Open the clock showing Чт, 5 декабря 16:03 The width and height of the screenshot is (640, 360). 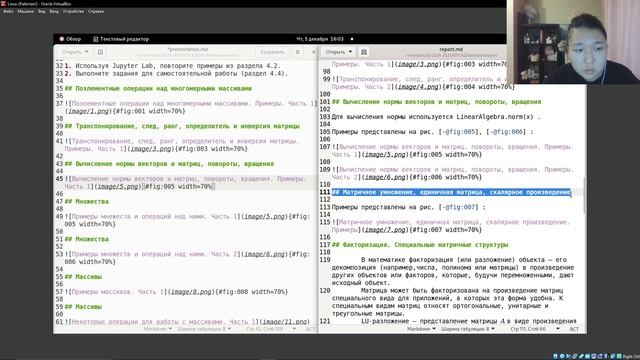(x=320, y=39)
